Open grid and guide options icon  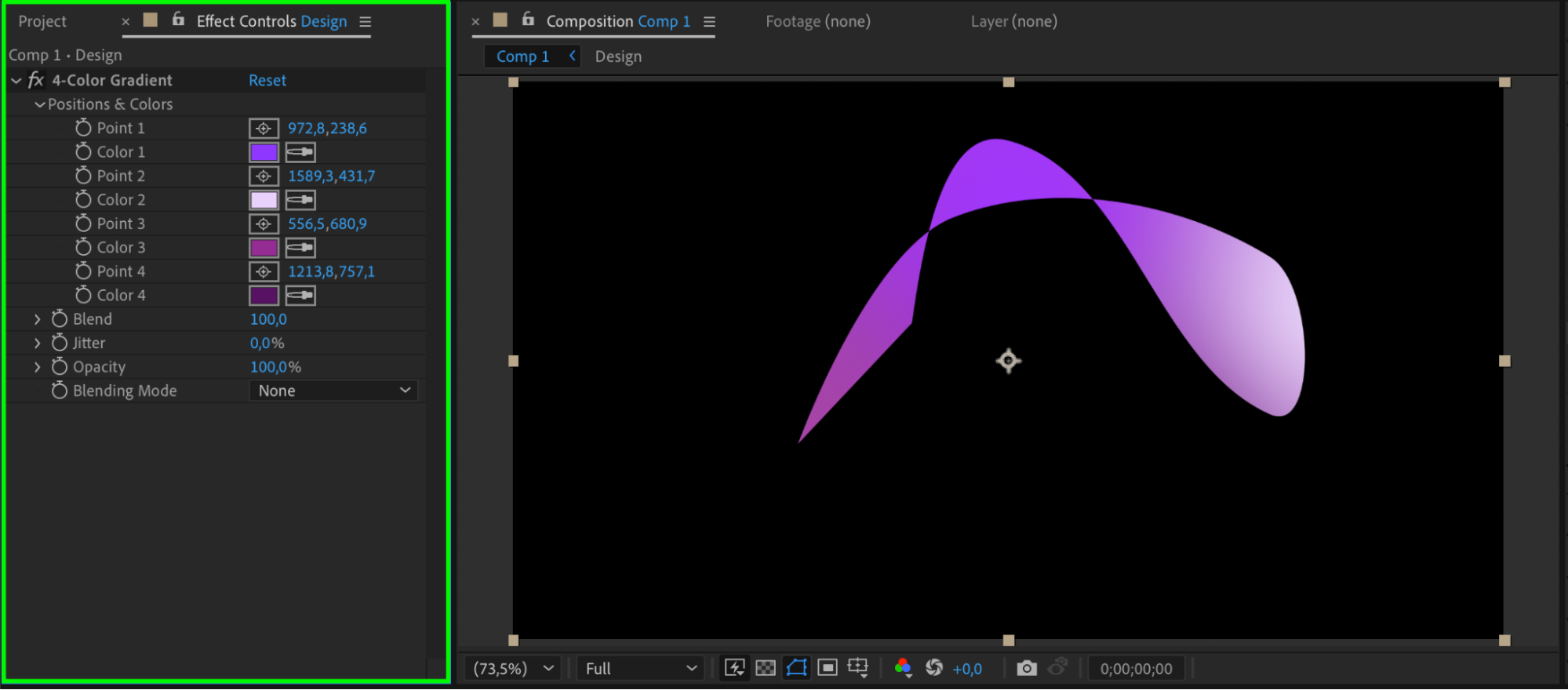(858, 668)
